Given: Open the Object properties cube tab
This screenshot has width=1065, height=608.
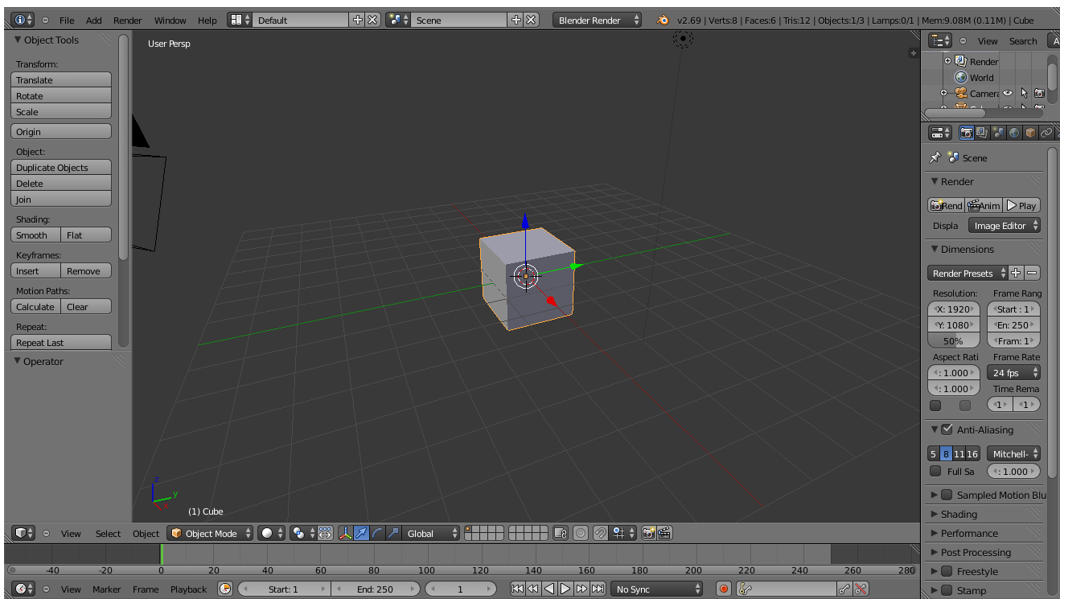Looking at the screenshot, I should 1030,132.
